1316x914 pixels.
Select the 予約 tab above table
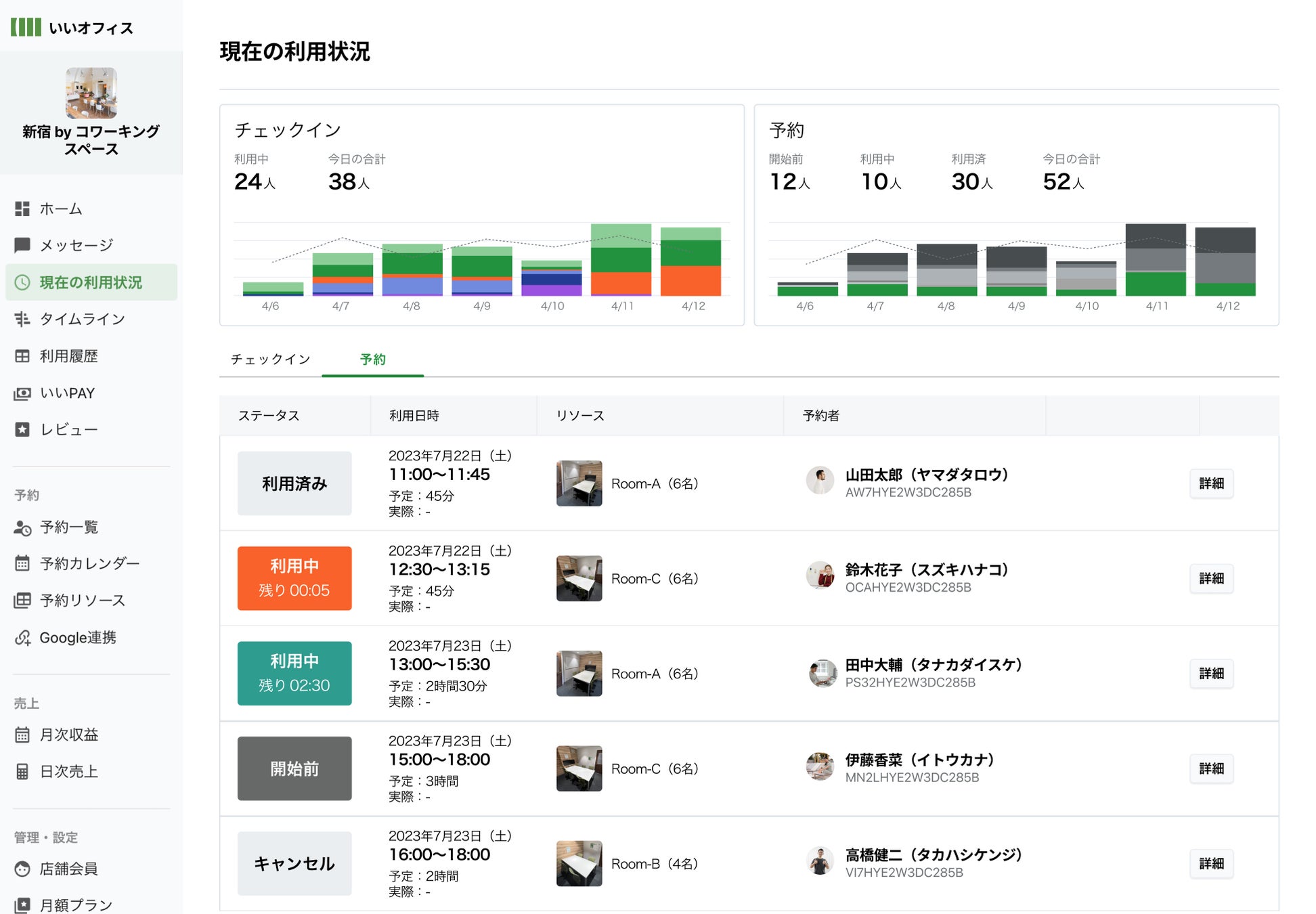[x=372, y=359]
